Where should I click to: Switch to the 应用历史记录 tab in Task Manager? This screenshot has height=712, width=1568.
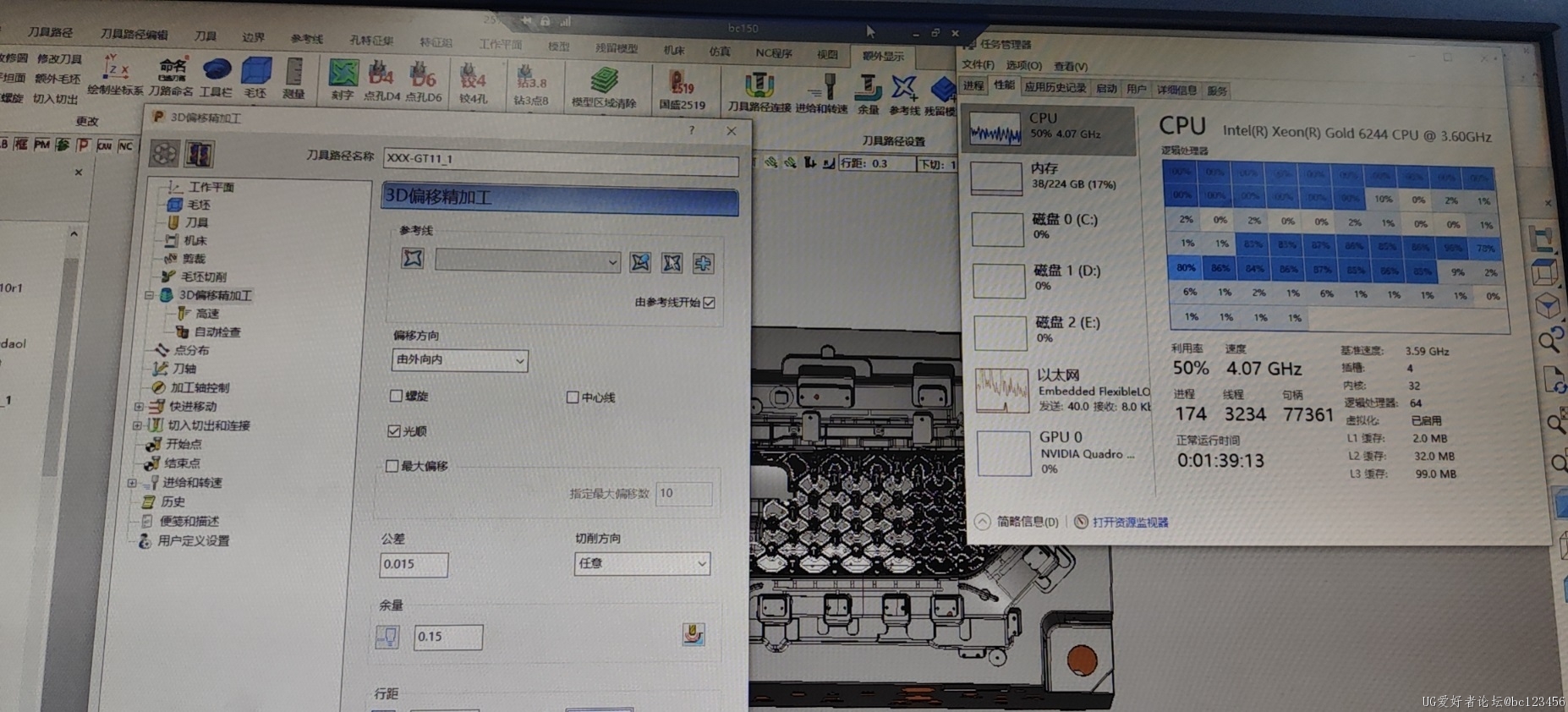[x=1055, y=87]
